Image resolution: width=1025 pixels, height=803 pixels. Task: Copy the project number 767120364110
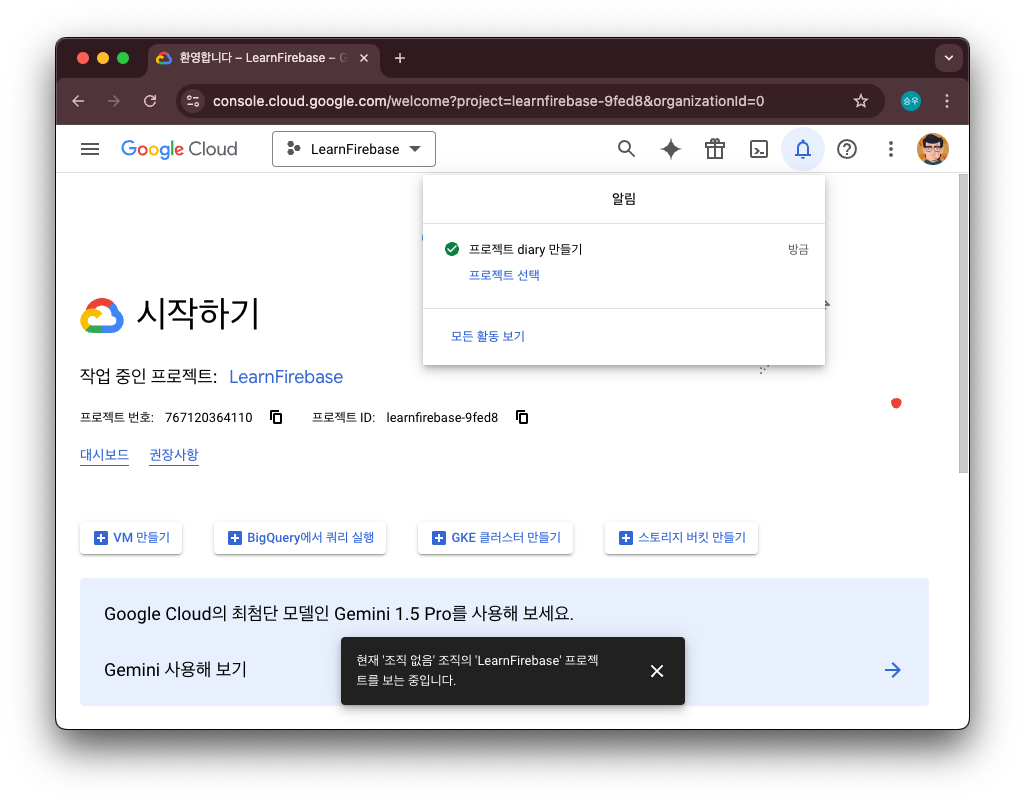click(x=276, y=417)
